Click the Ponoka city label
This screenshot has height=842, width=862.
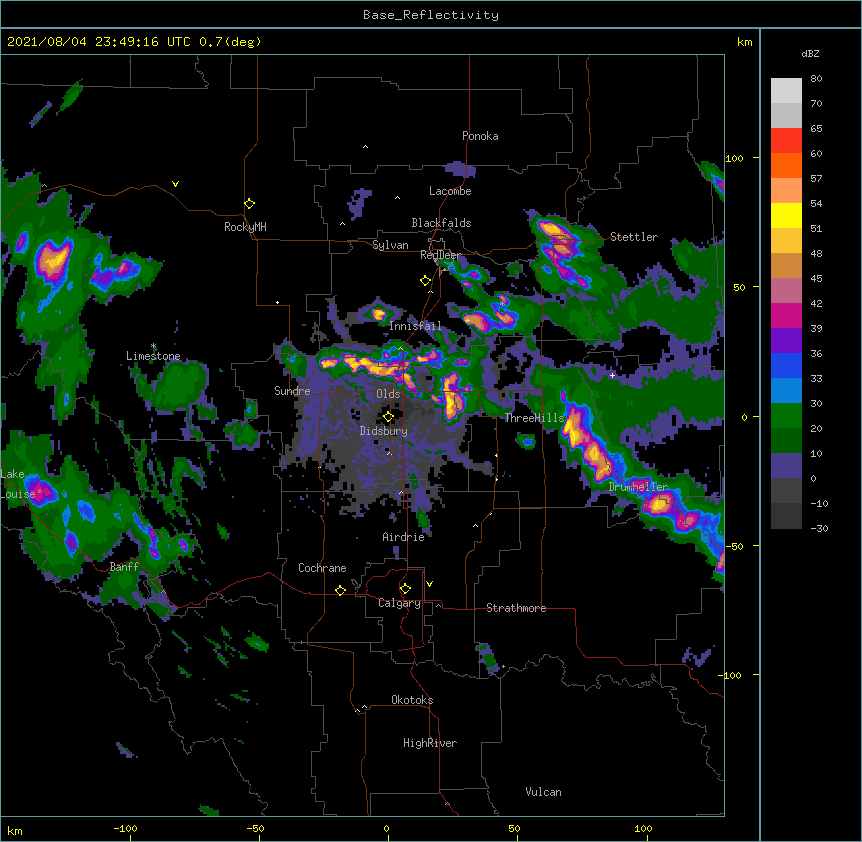[480, 136]
